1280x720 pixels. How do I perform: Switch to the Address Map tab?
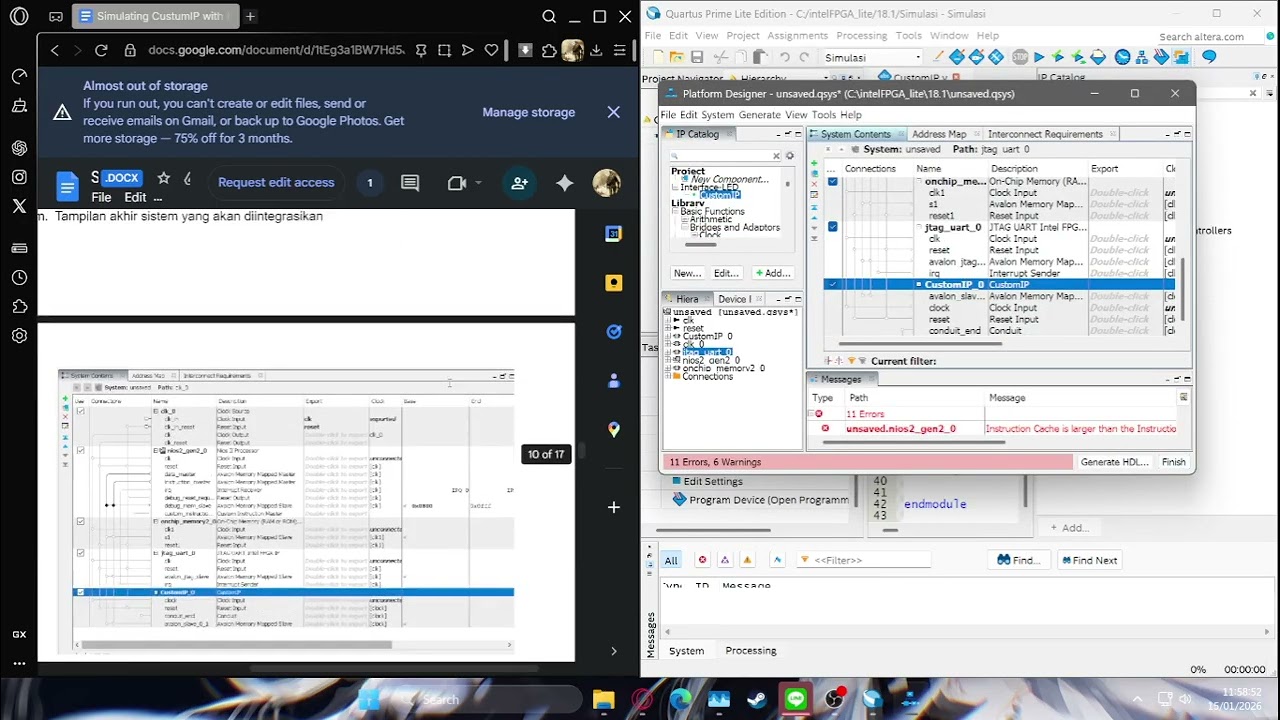pos(939,134)
